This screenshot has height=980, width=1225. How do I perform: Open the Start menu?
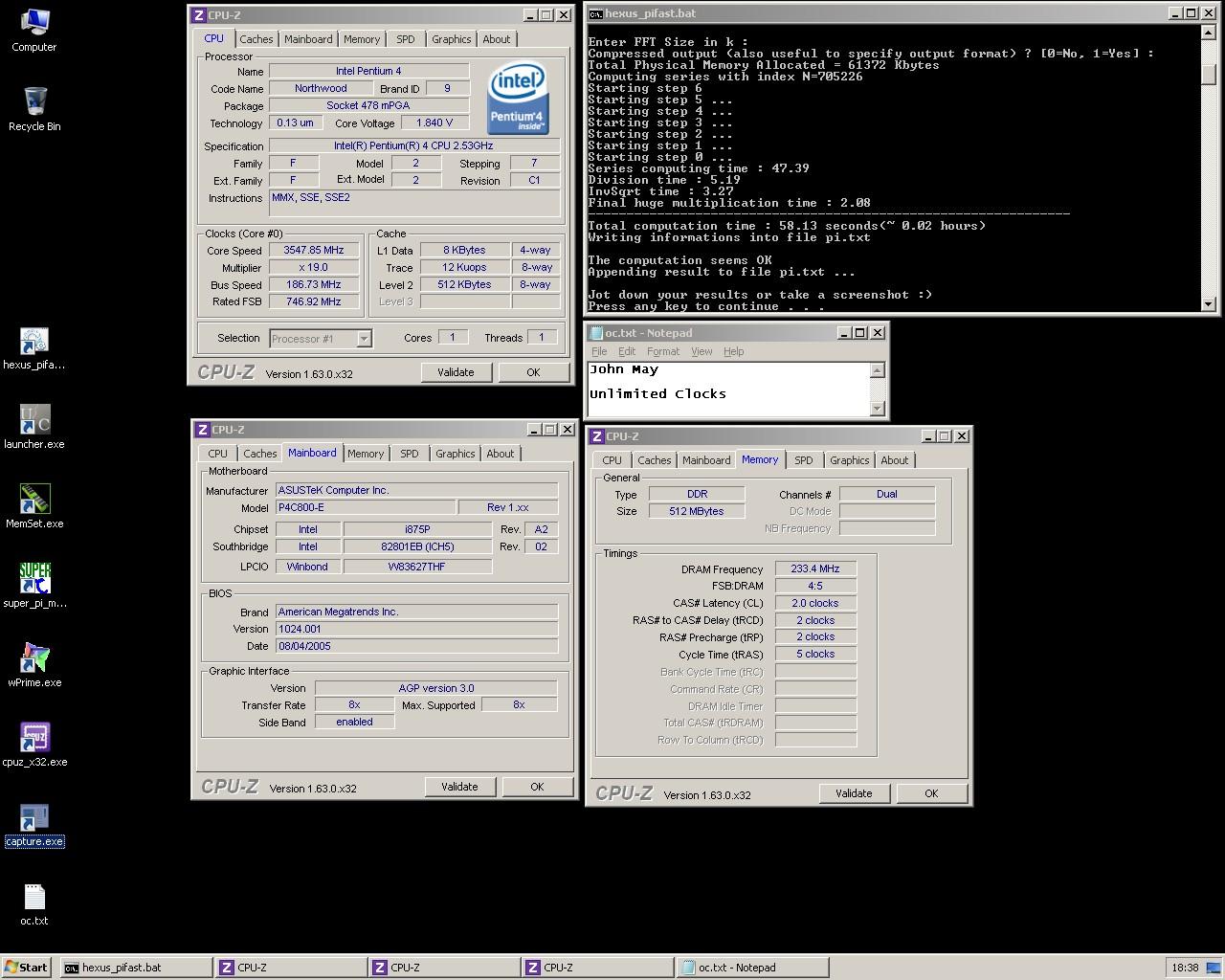click(26, 967)
